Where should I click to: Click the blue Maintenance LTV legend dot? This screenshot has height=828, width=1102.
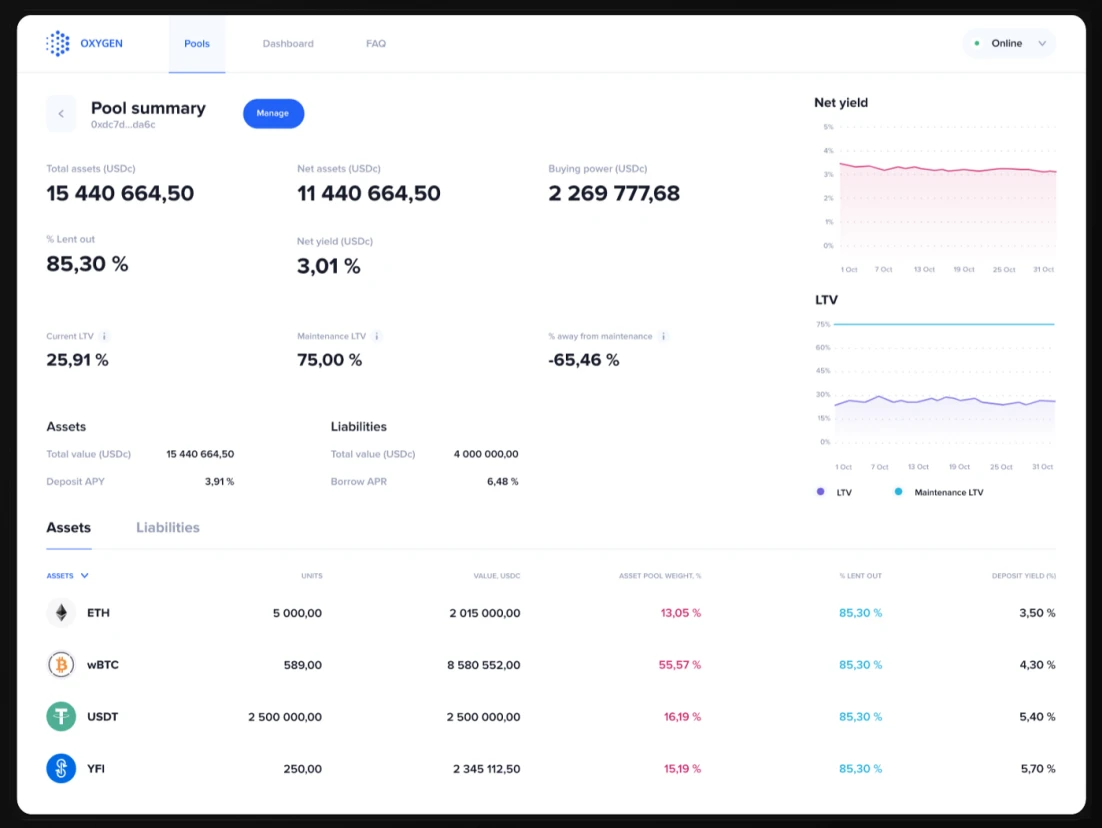tap(898, 492)
